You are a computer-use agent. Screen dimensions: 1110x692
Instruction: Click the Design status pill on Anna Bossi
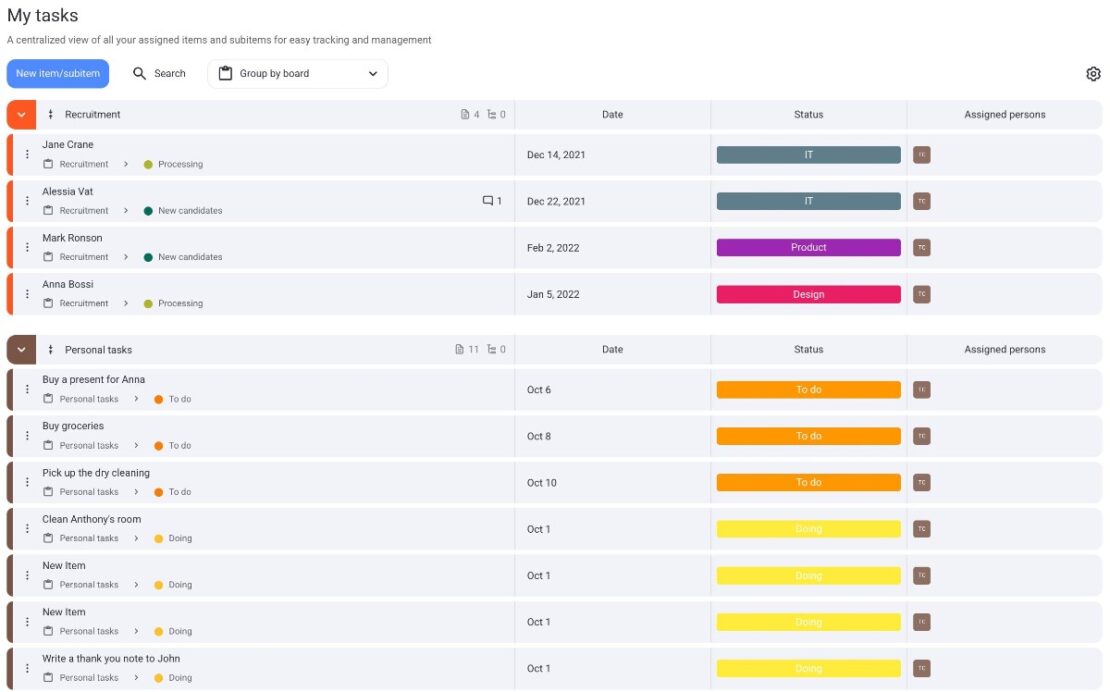tap(808, 294)
